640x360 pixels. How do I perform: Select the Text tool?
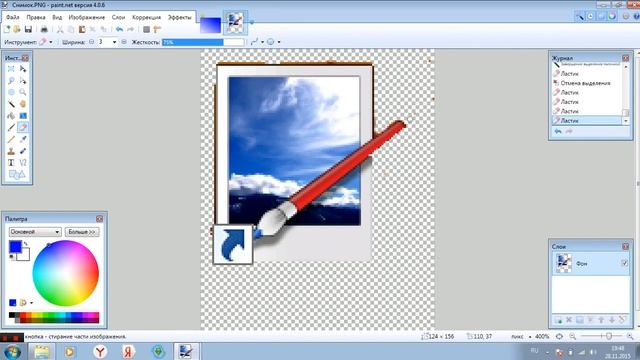click(x=11, y=163)
